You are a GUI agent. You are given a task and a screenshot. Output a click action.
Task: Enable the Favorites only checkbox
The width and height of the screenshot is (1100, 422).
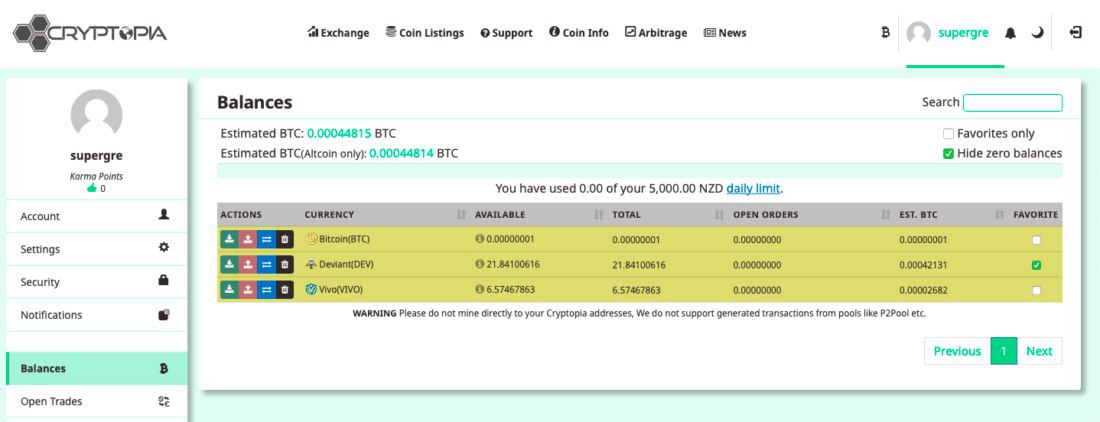[x=948, y=133]
